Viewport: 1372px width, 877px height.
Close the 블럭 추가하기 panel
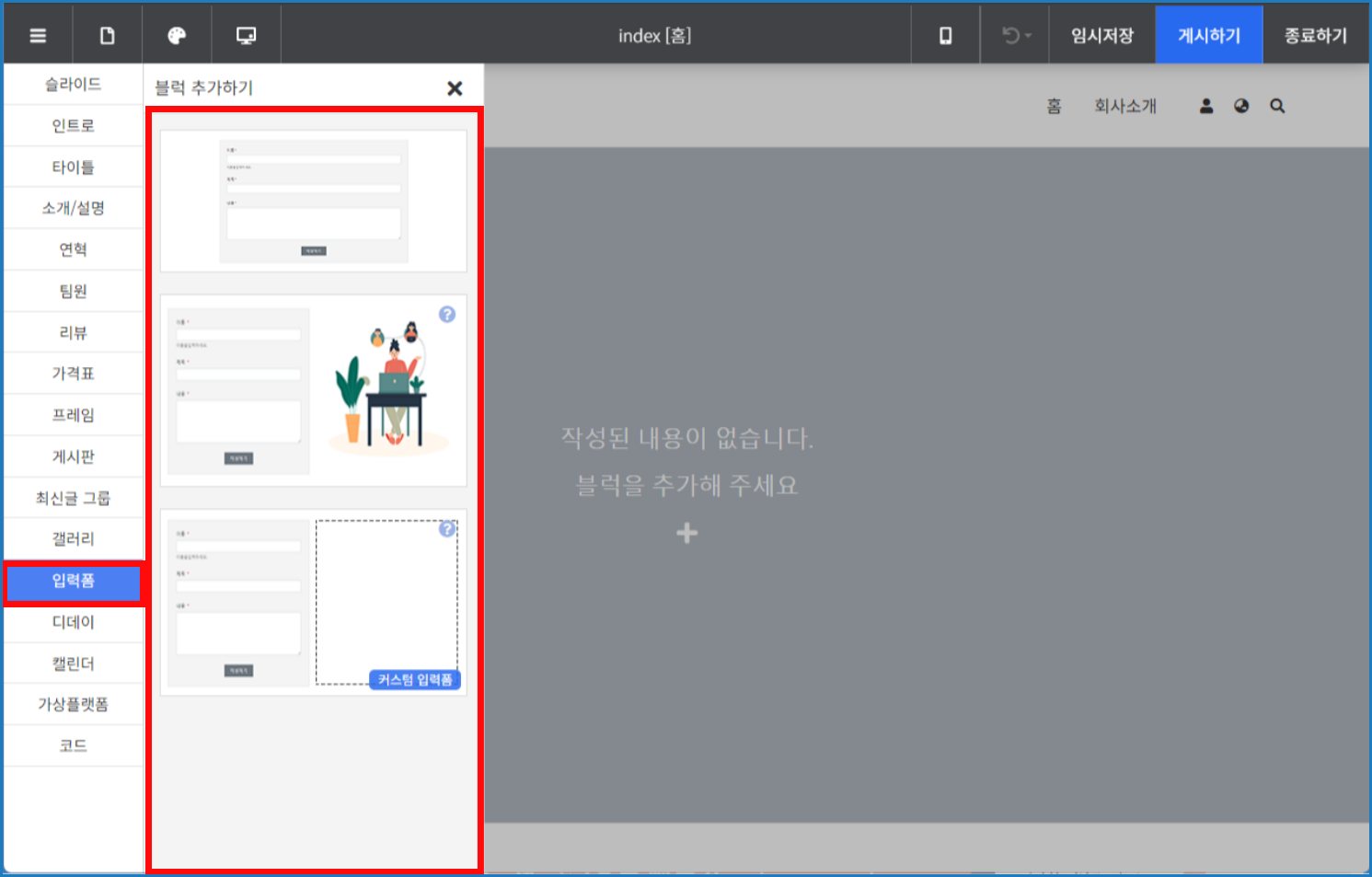[x=455, y=88]
